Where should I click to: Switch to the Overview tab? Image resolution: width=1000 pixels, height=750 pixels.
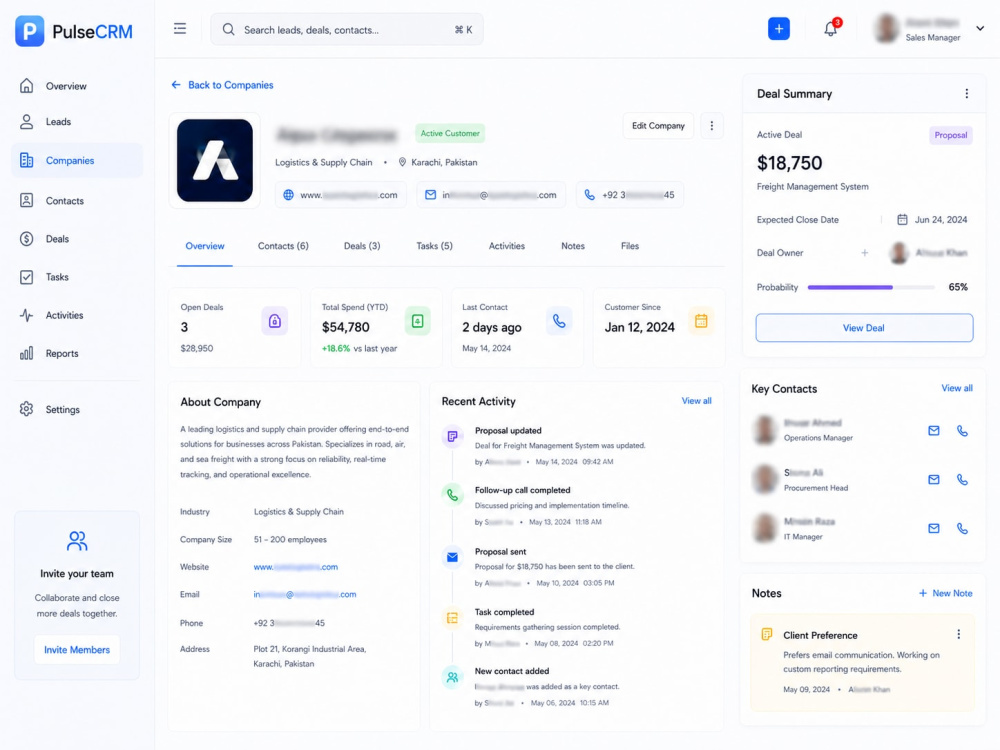tap(205, 246)
